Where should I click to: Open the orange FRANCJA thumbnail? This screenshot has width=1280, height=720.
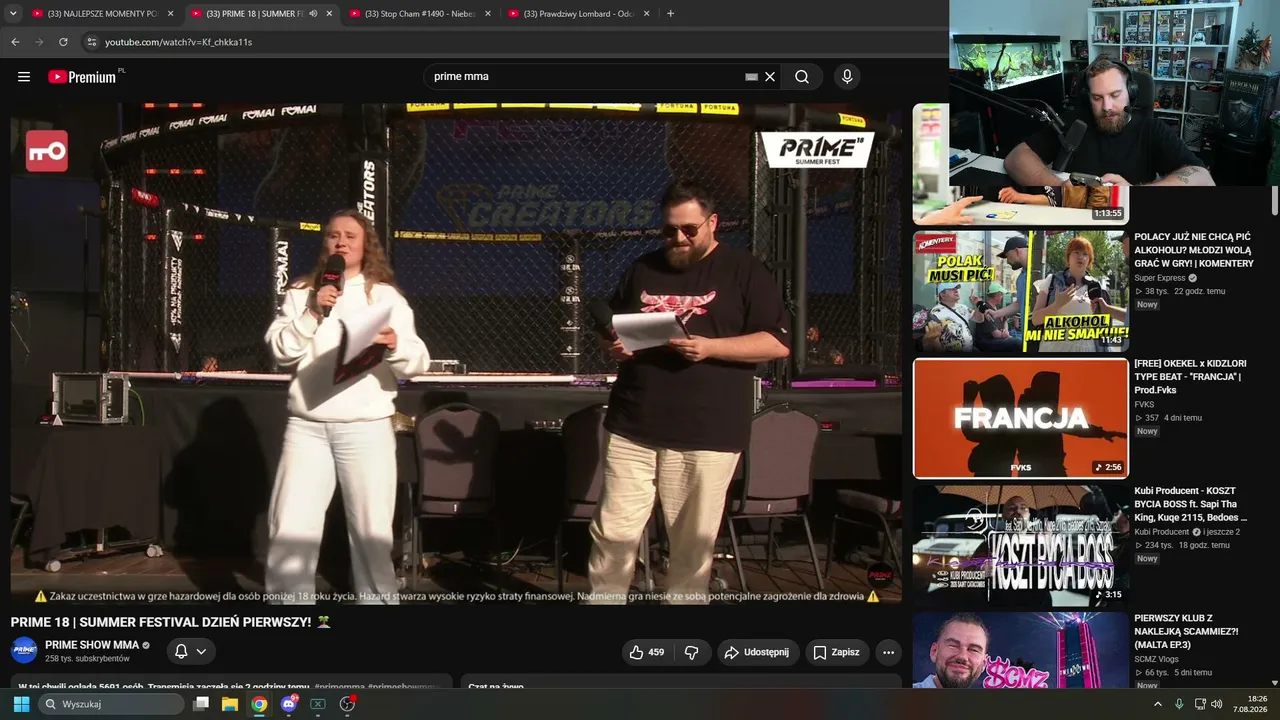tap(1021, 418)
